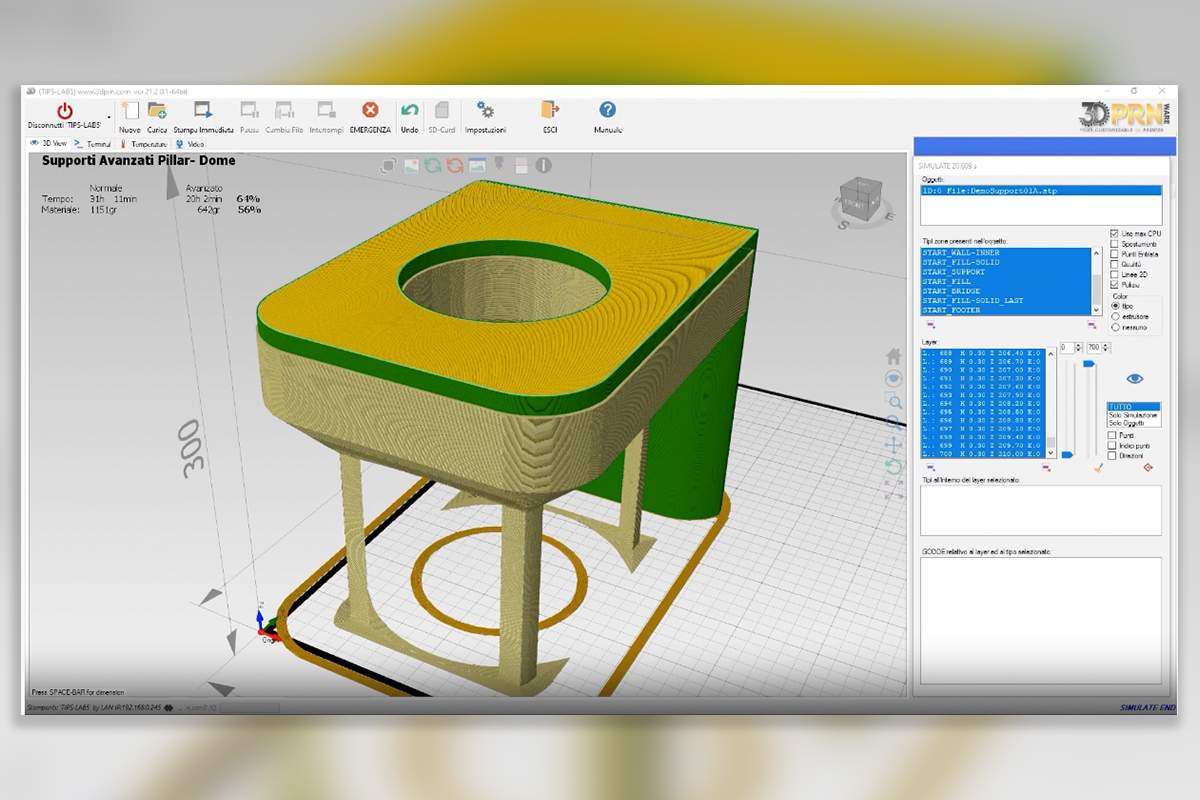1200x800 pixels.
Task: Click the home view icon in the viewport
Action: click(894, 357)
